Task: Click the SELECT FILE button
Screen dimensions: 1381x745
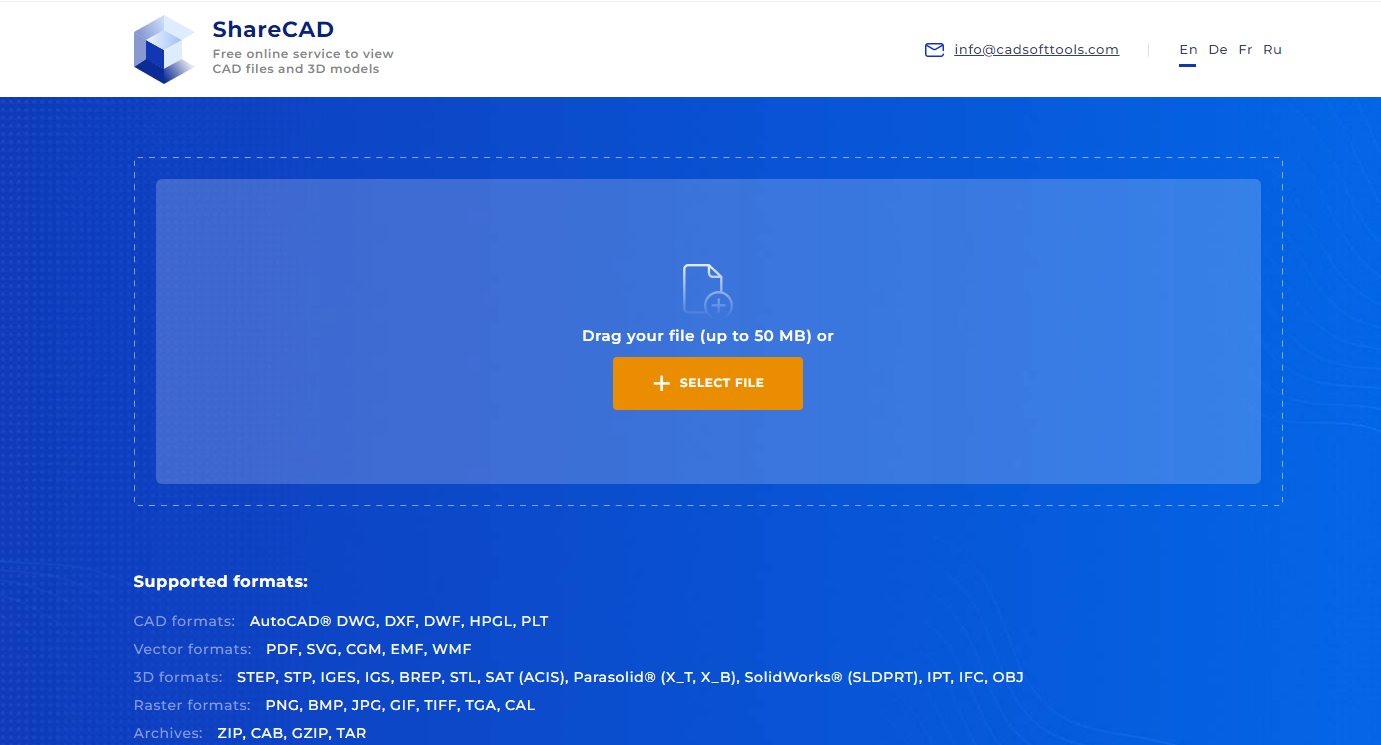Action: click(x=708, y=383)
